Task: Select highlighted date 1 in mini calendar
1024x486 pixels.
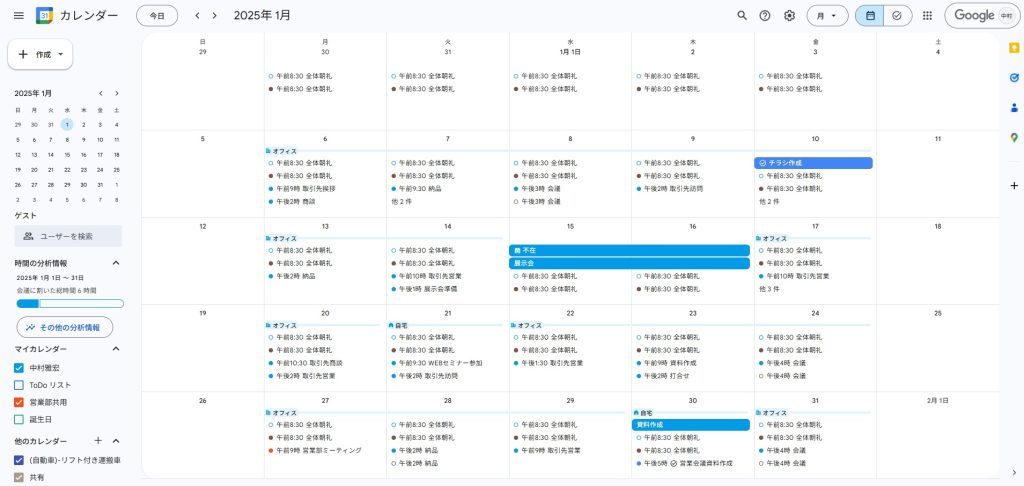Action: coord(67,124)
